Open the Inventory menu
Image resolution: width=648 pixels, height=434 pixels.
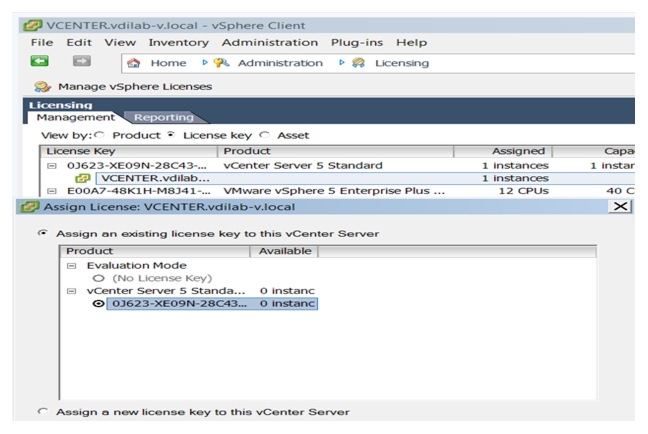pos(179,43)
